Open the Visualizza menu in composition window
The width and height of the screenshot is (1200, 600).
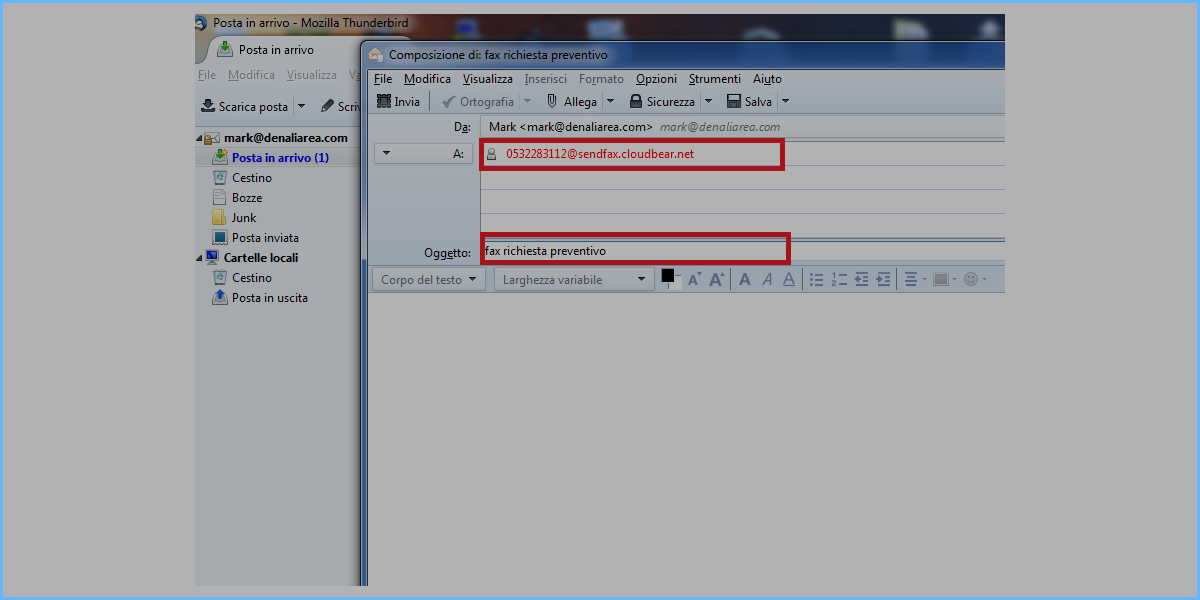(488, 79)
